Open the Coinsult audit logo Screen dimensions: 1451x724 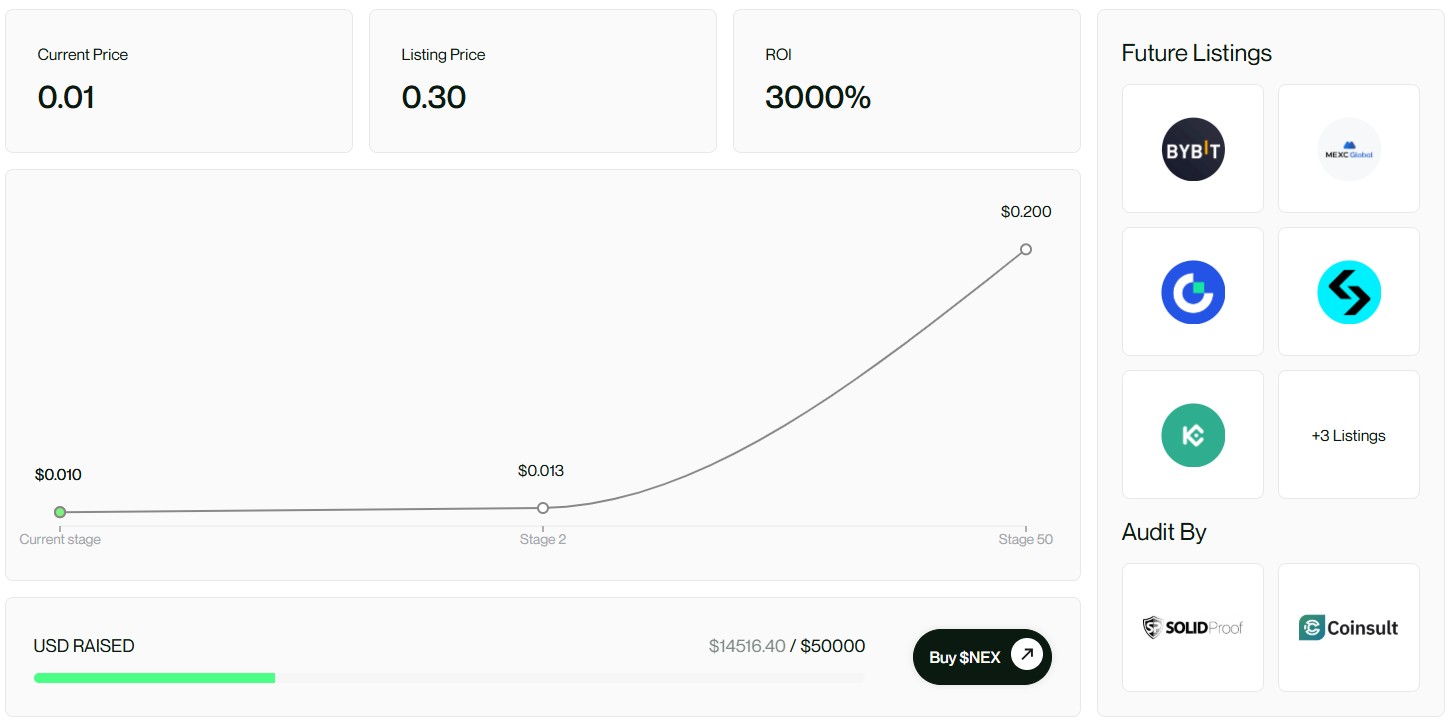[x=1349, y=627]
